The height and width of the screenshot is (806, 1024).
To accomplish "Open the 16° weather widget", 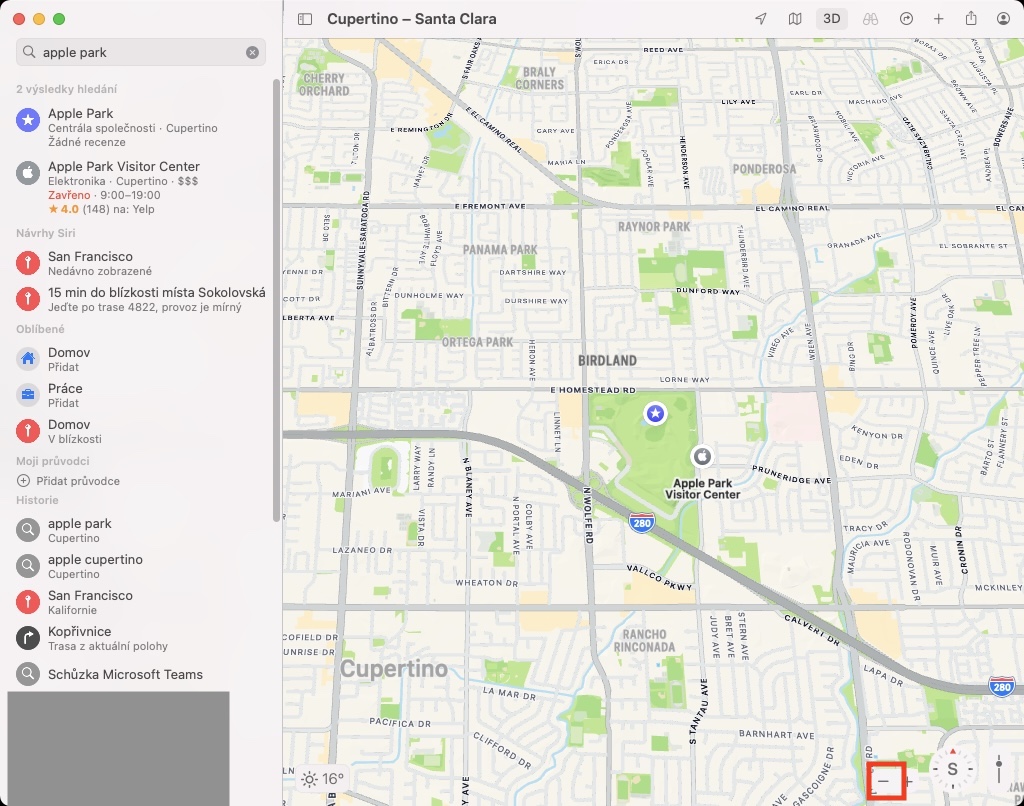I will pos(321,779).
